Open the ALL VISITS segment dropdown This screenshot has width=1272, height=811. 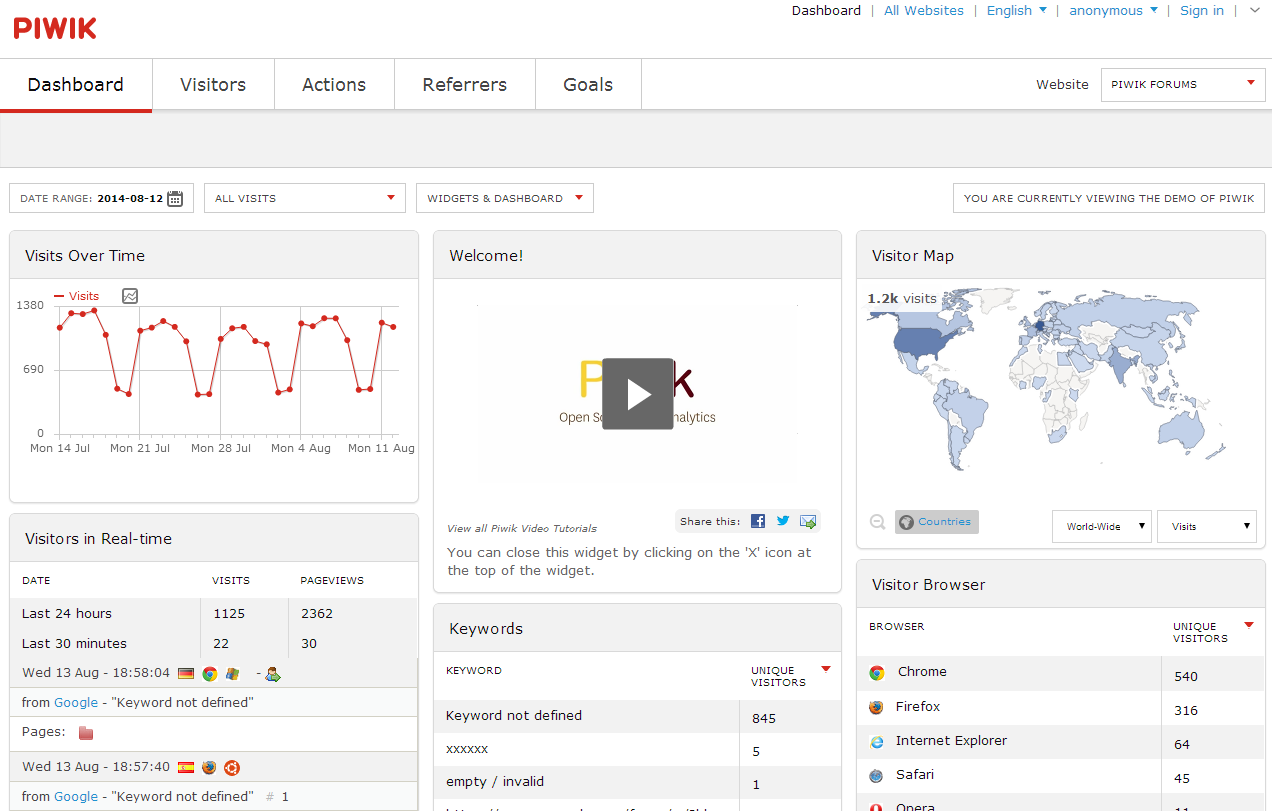coord(305,198)
